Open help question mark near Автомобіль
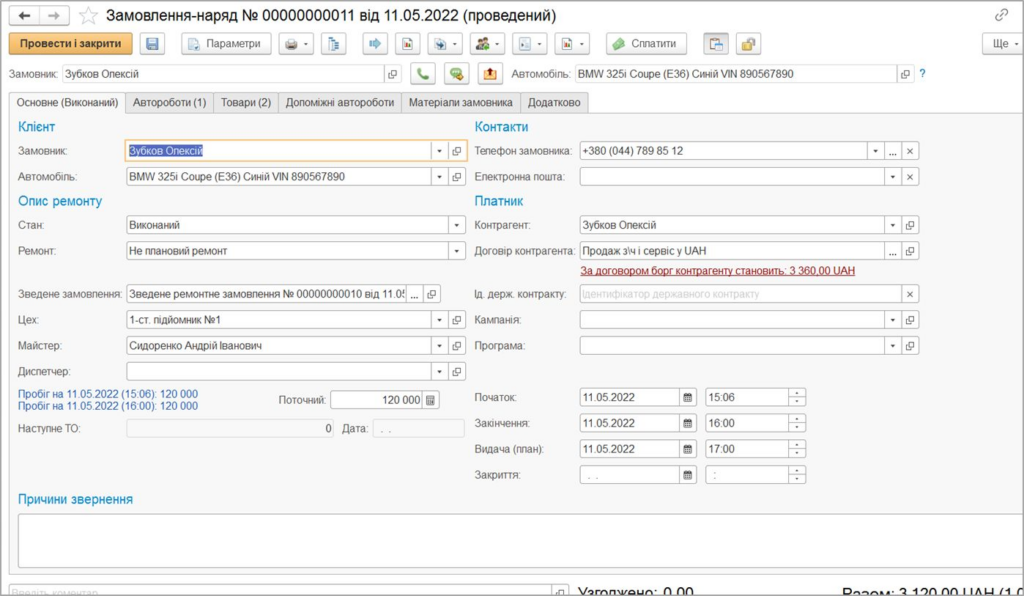 coord(922,74)
